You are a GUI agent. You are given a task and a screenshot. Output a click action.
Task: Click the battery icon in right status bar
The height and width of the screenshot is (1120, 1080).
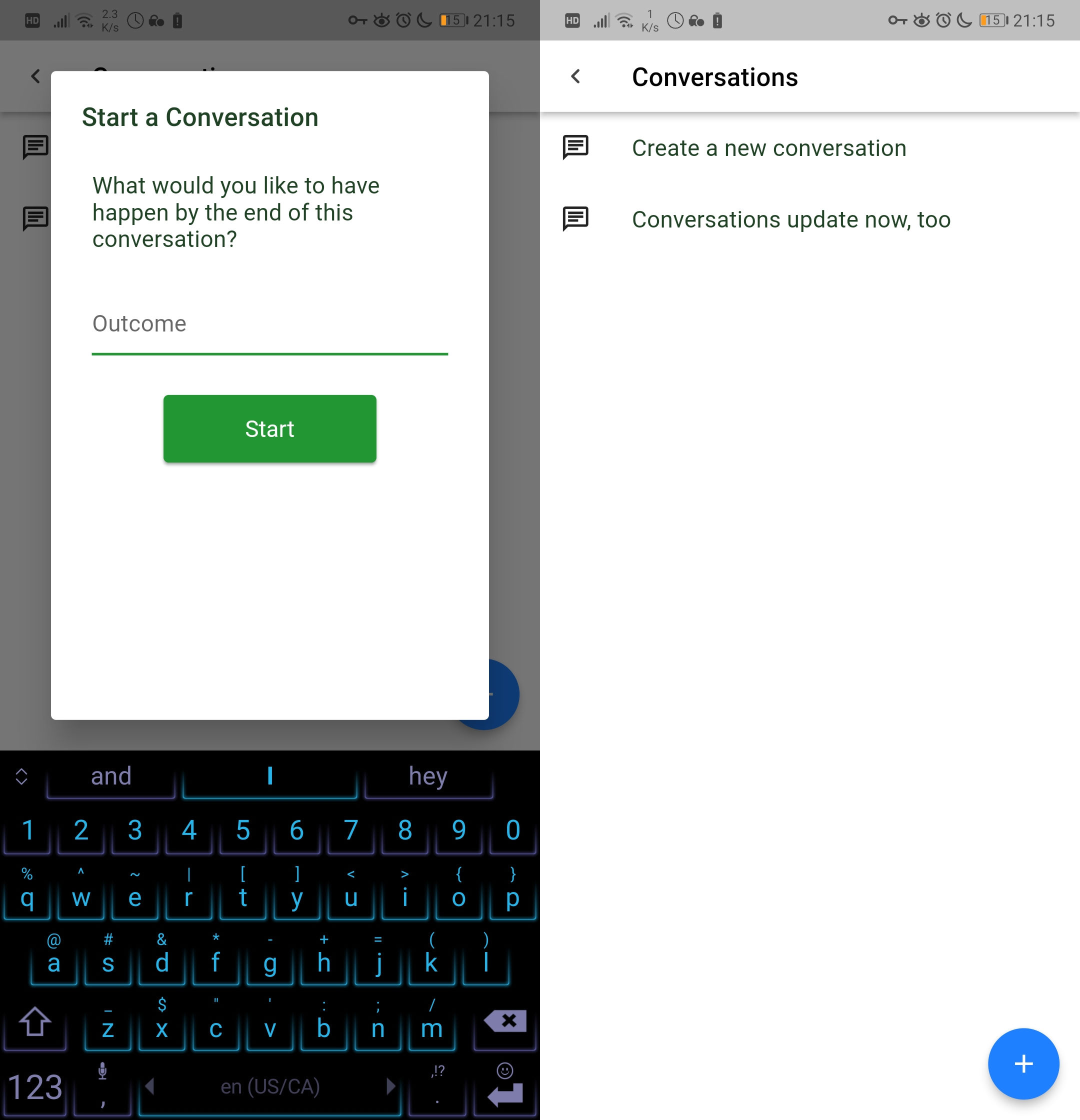(x=993, y=19)
